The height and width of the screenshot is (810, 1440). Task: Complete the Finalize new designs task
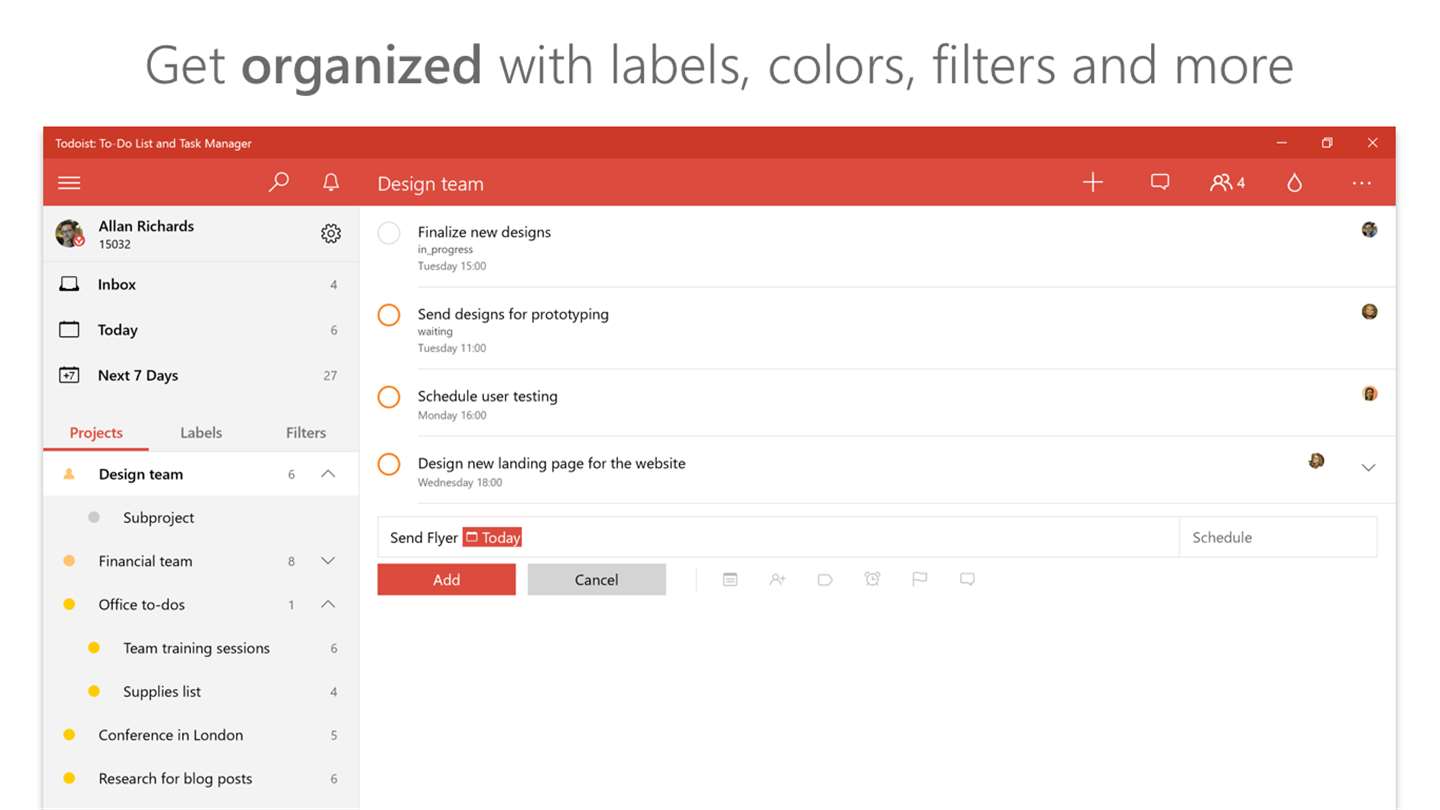coord(389,233)
